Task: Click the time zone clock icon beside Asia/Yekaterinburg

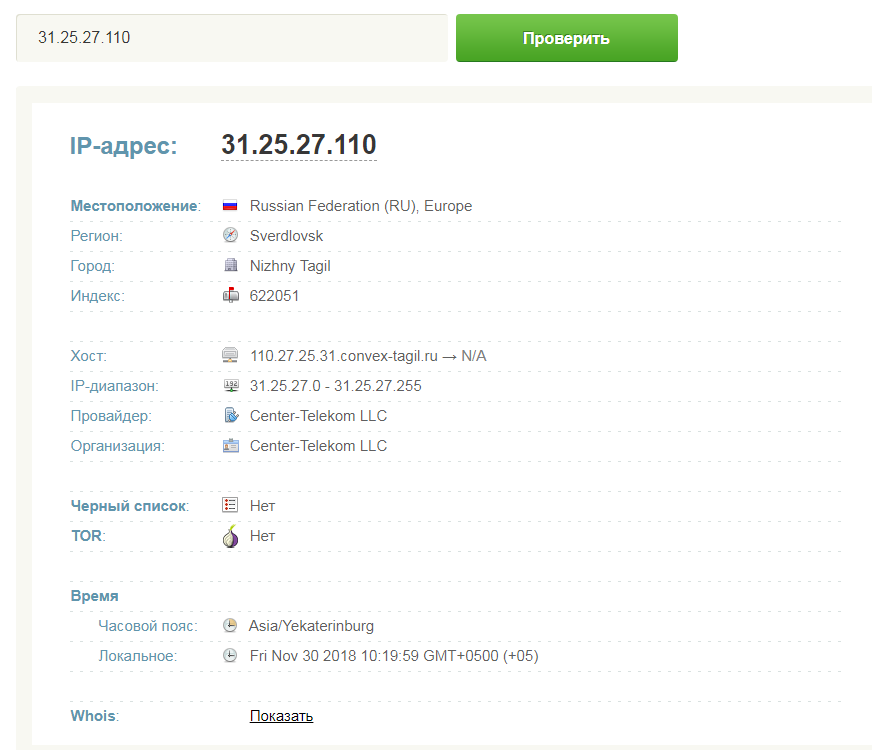Action: pos(230,626)
